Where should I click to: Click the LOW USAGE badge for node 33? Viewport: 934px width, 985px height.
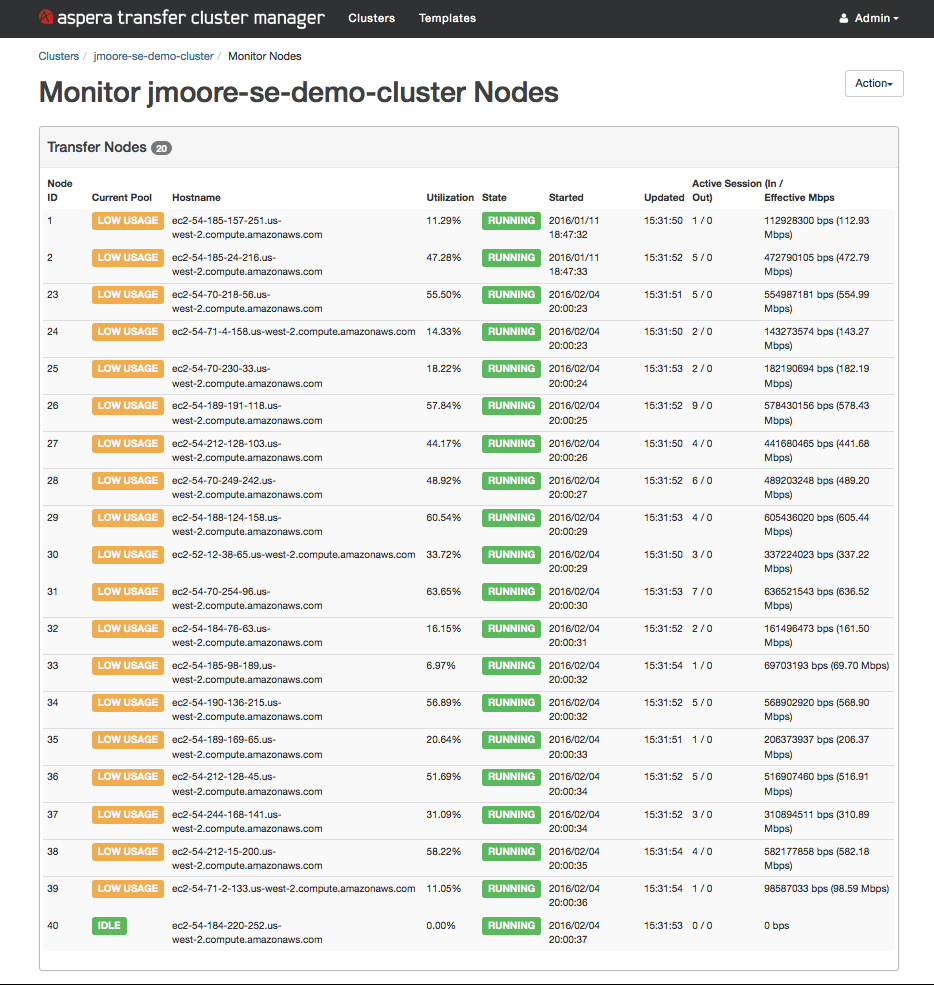(x=128, y=666)
